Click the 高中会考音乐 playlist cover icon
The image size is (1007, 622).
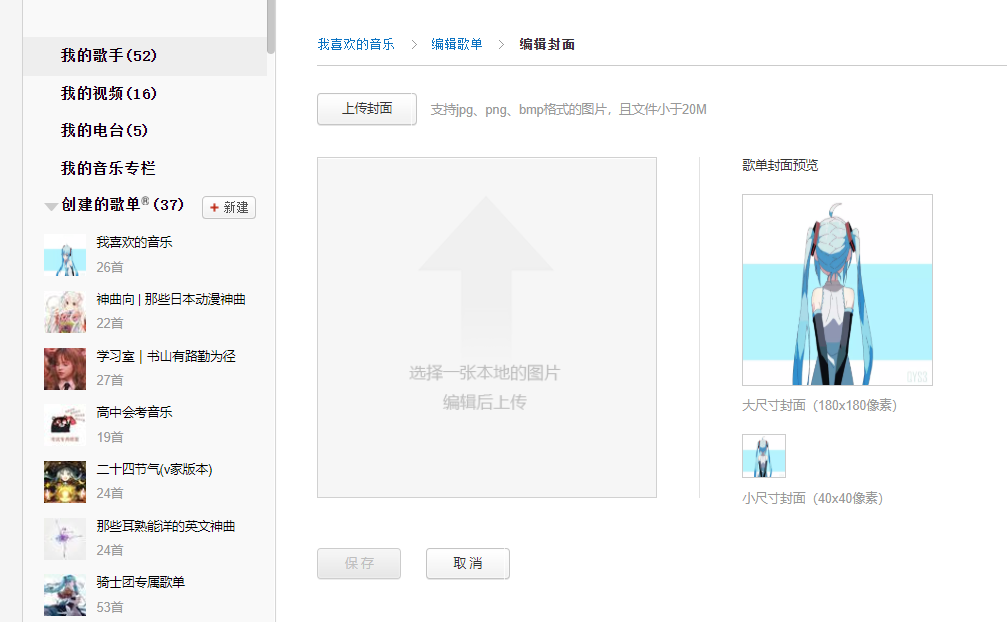point(65,425)
